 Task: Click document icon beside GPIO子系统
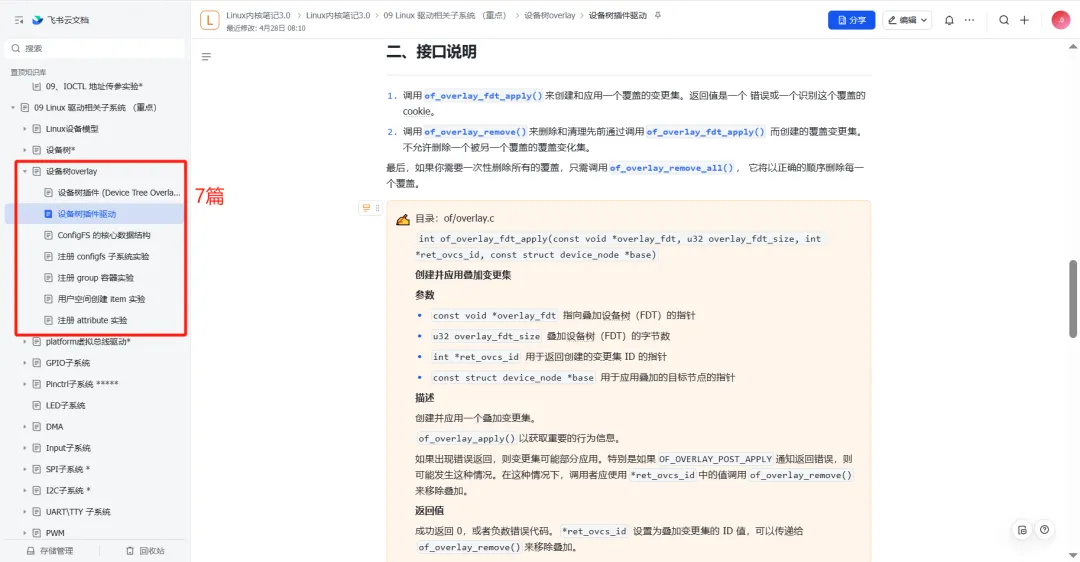(37, 363)
